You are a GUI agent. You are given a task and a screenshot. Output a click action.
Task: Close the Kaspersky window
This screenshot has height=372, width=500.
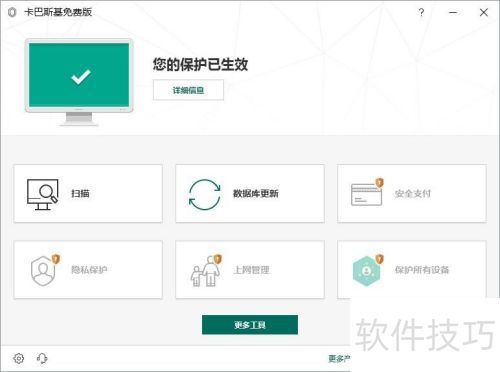point(484,12)
